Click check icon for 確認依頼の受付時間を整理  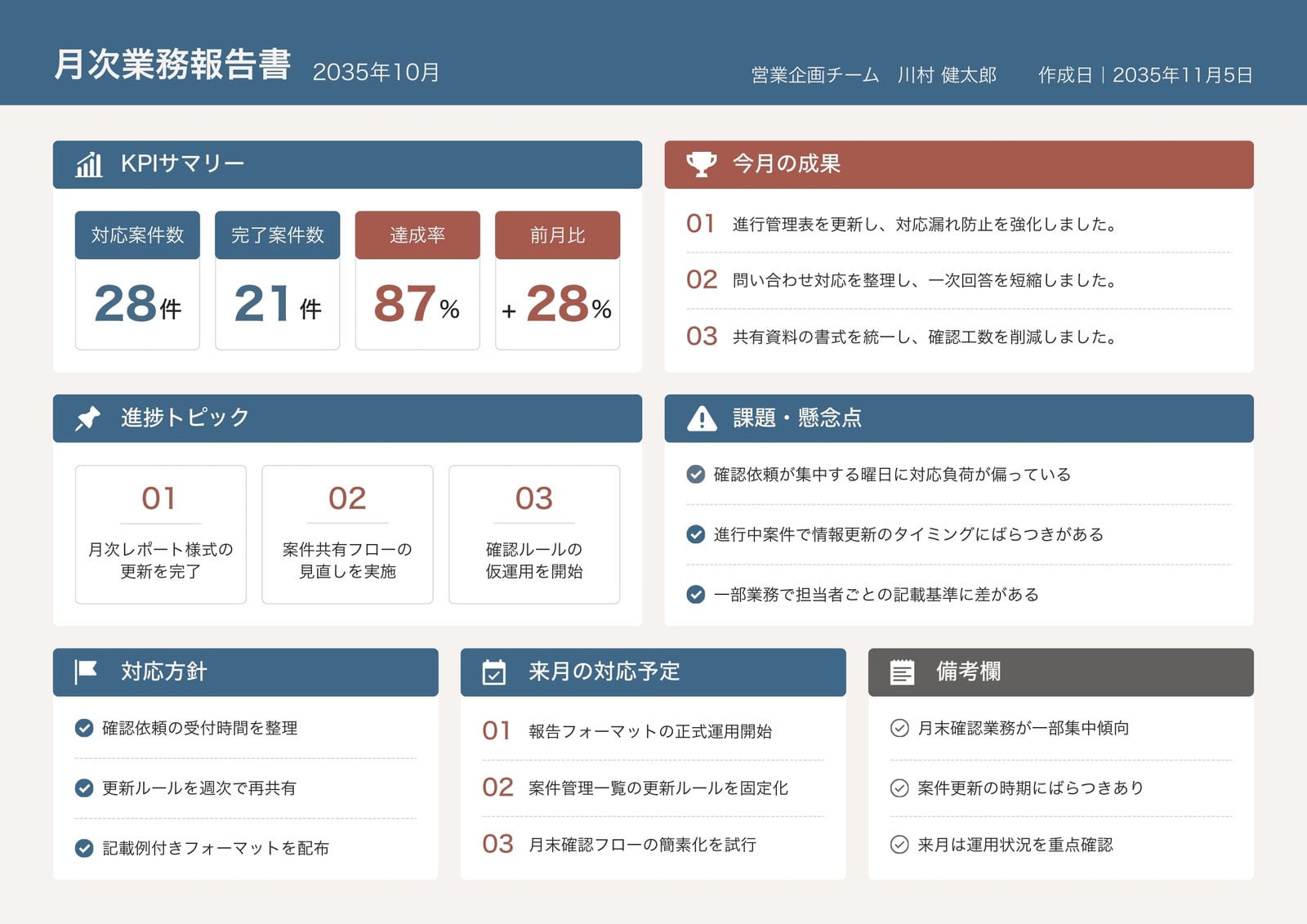(x=84, y=728)
